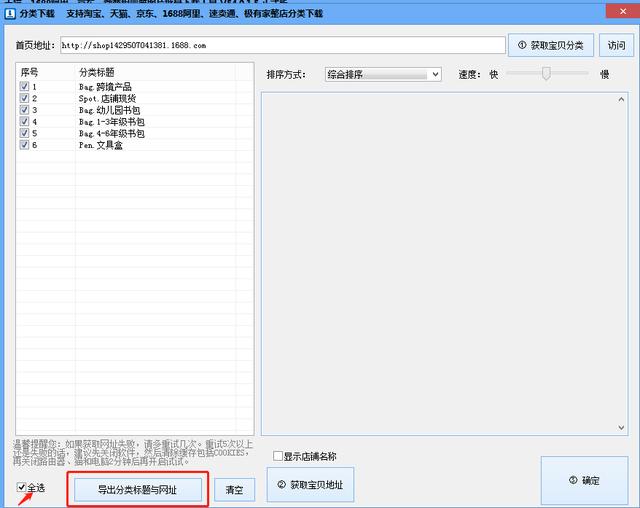Click the 获取宝贝分类 button
This screenshot has width=640, height=508.
tap(551, 45)
